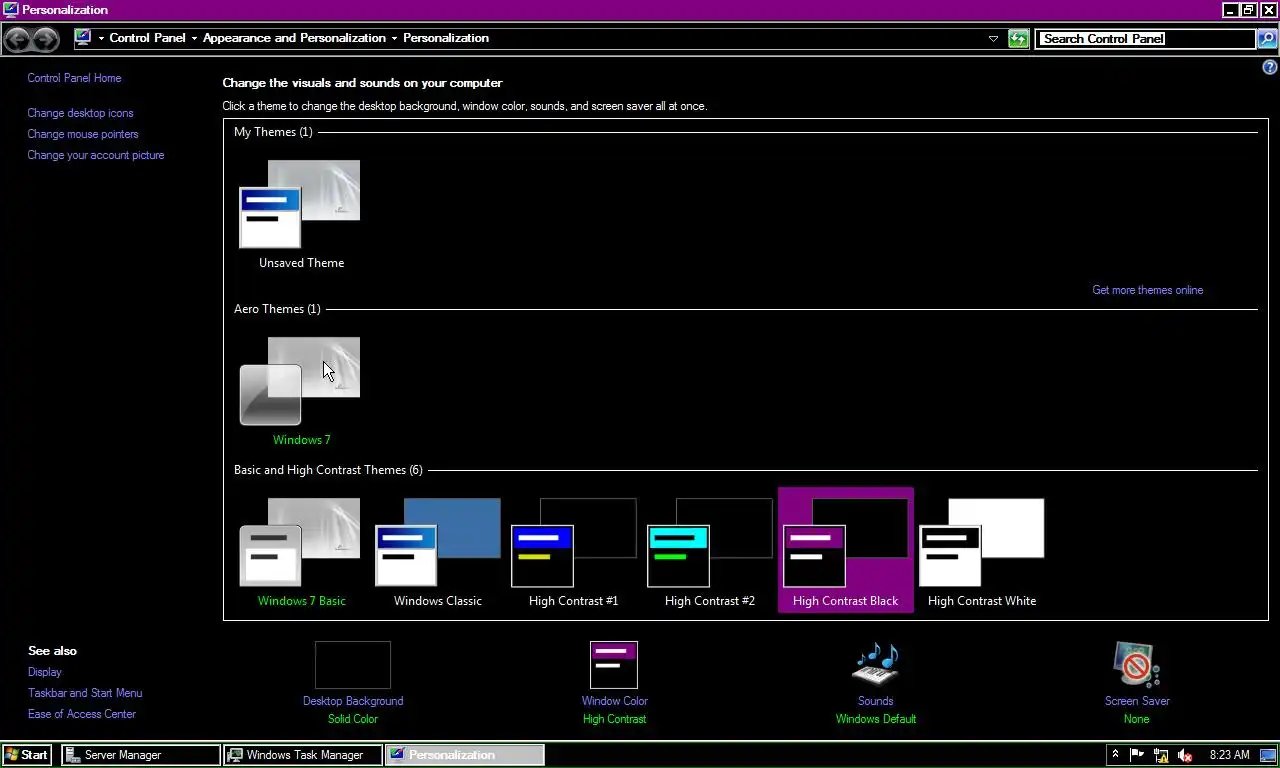Image resolution: width=1280 pixels, height=768 pixels.
Task: Open Taskbar and Start Menu link
Action: point(85,693)
